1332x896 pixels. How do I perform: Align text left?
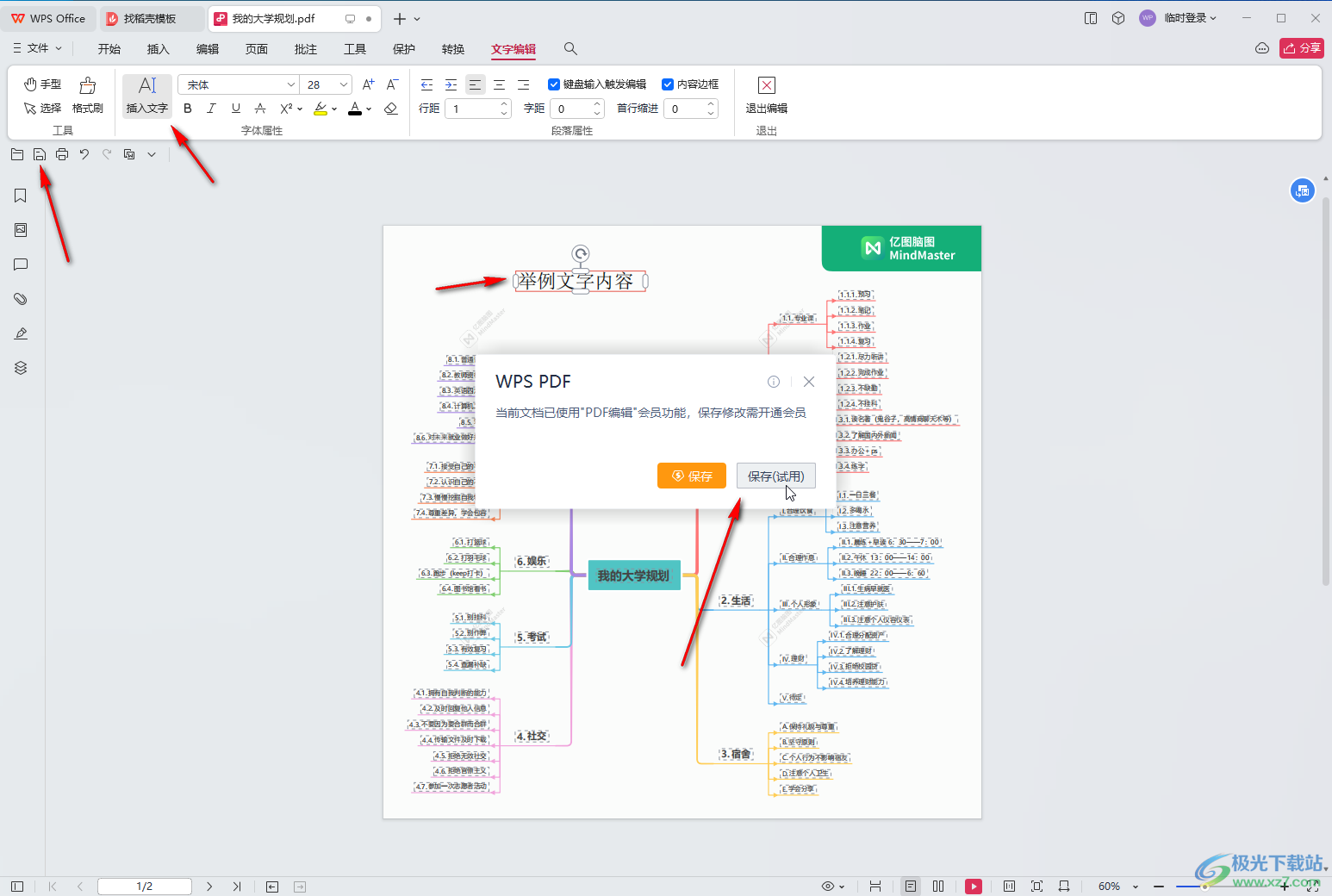(475, 84)
